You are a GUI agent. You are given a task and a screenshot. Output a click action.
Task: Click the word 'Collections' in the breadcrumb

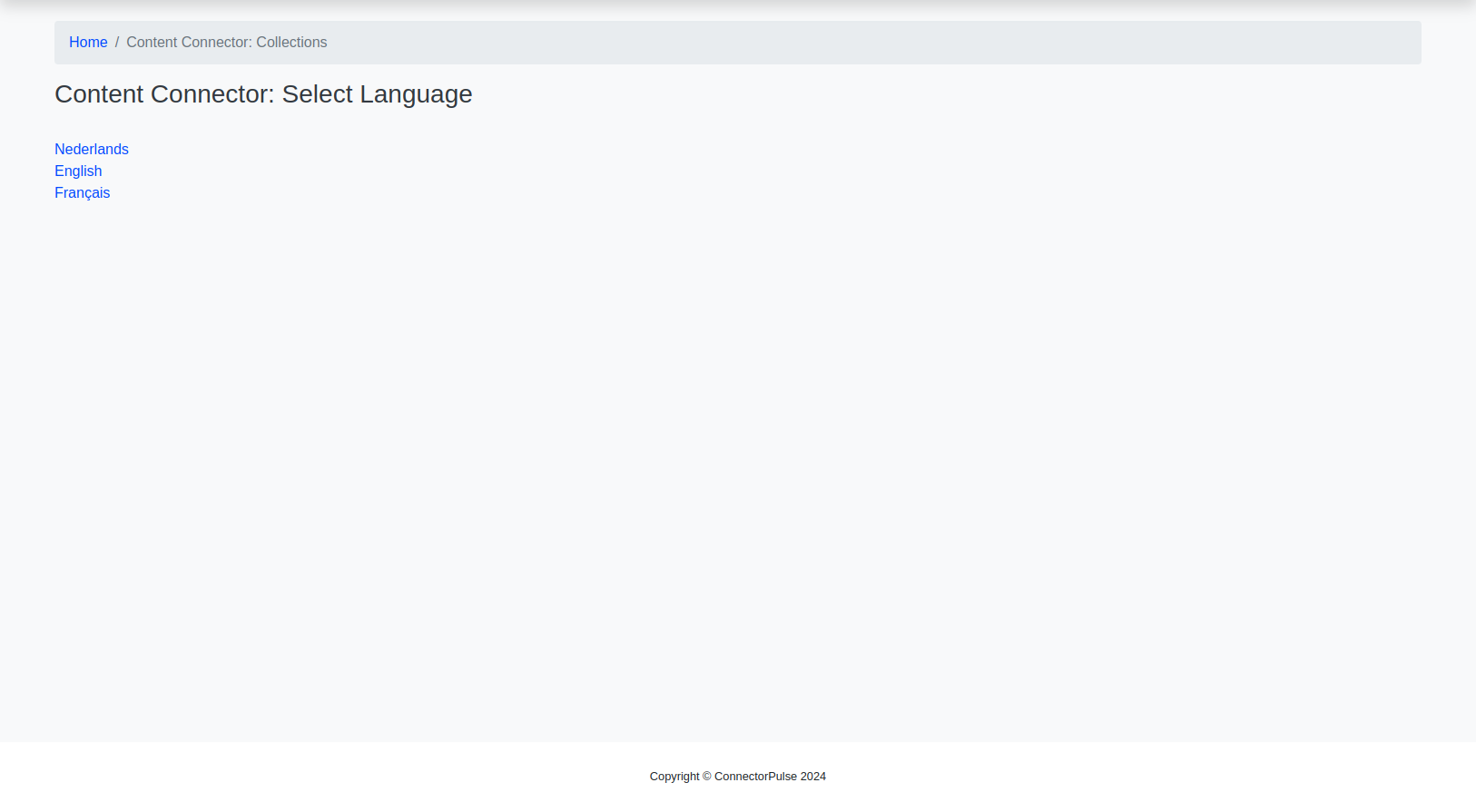[x=291, y=43]
